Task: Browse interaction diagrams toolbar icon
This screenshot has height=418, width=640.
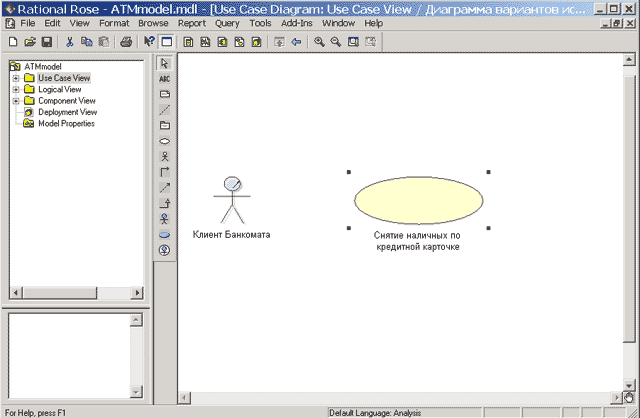Action: tap(205, 42)
